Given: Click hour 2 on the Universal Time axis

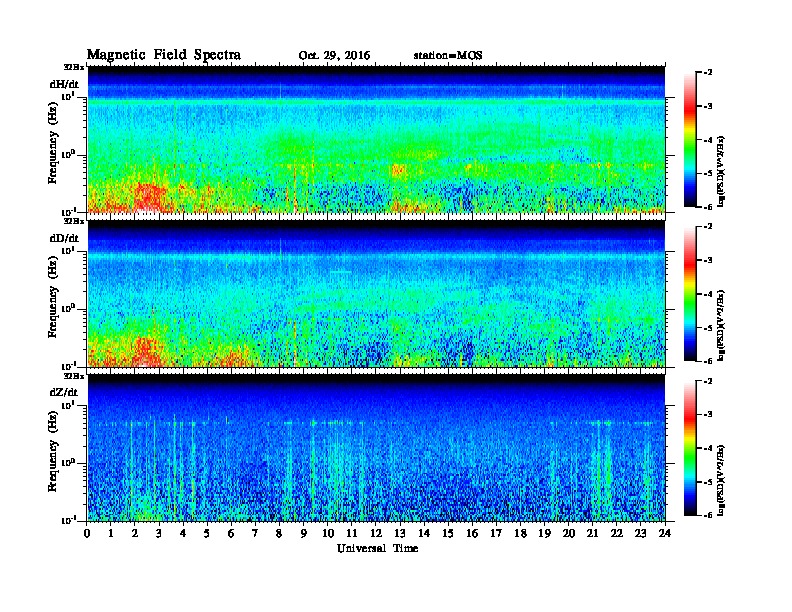Looking at the screenshot, I should [x=135, y=534].
